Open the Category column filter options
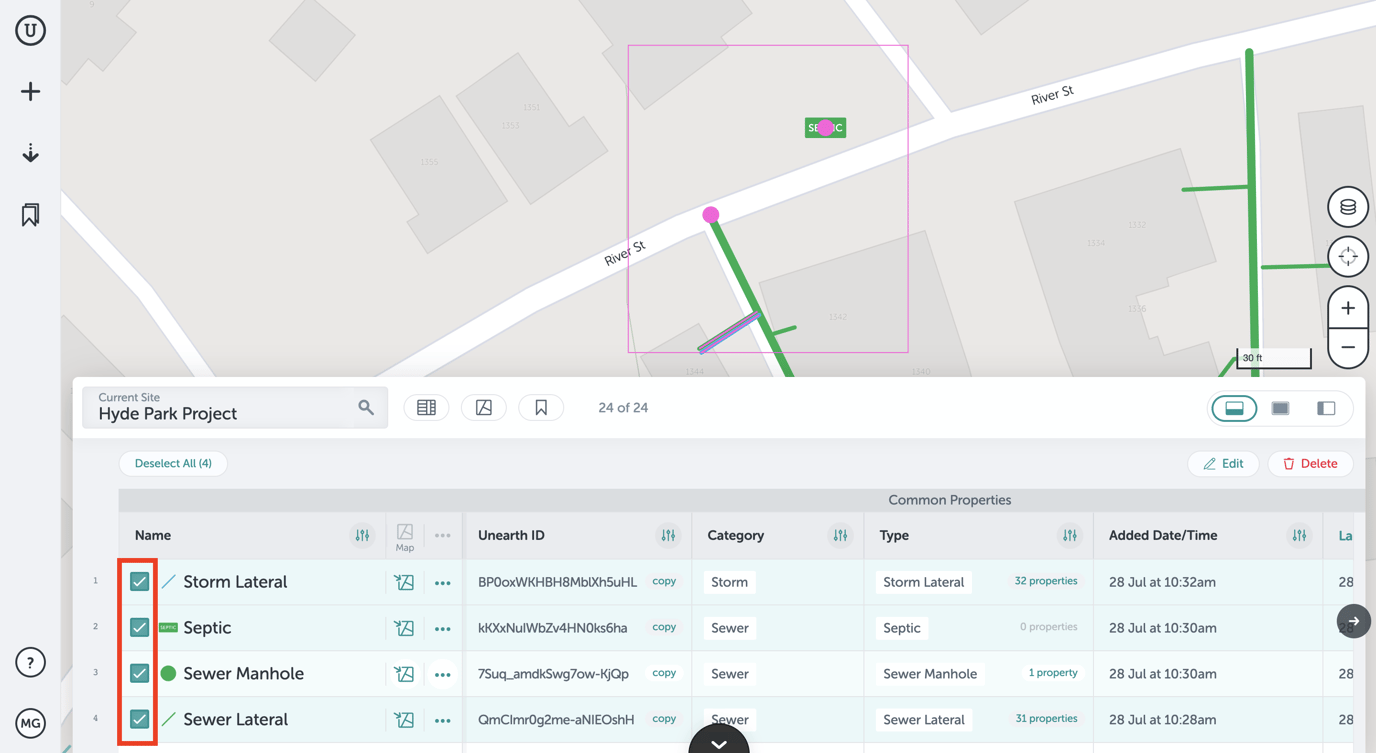The image size is (1376, 753). coord(840,536)
